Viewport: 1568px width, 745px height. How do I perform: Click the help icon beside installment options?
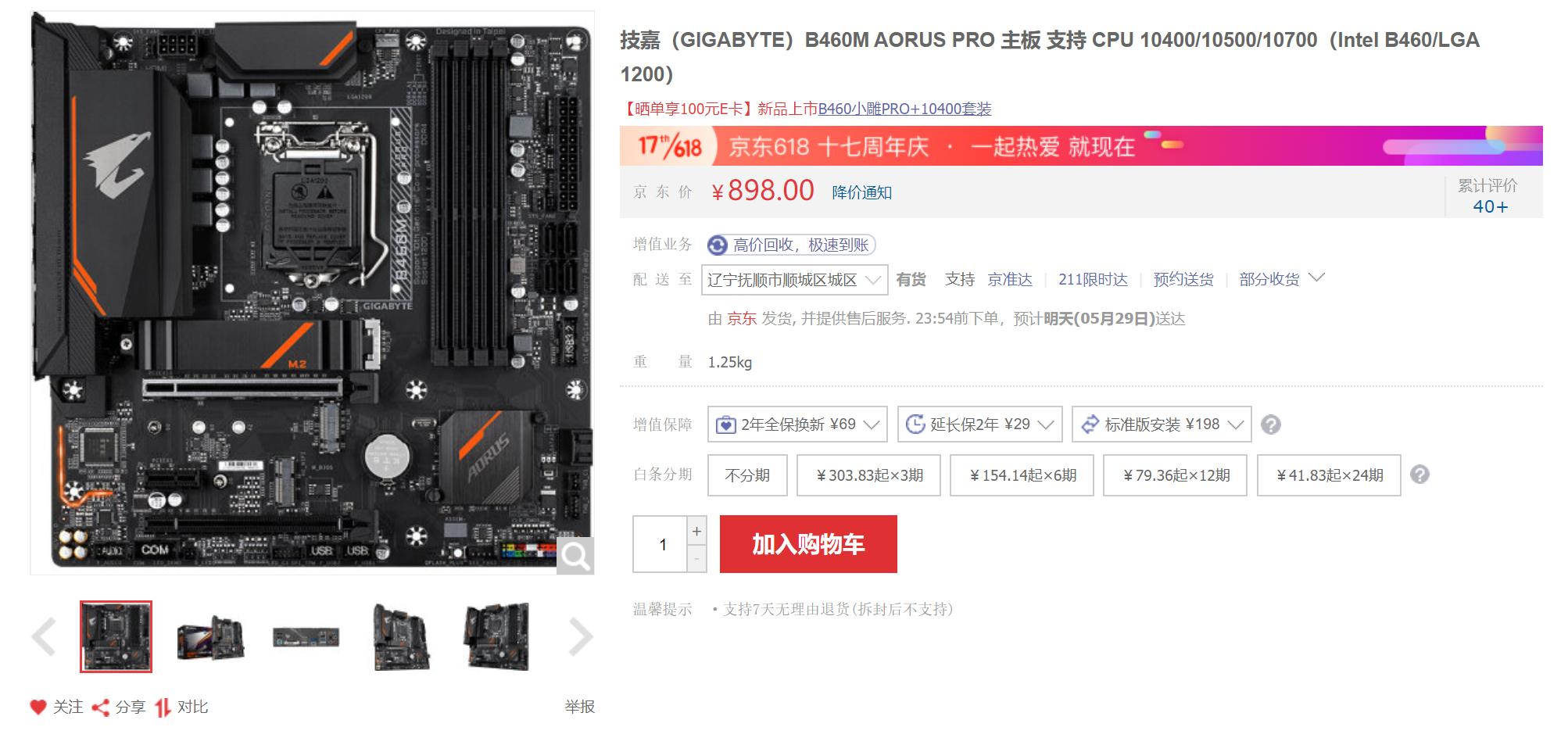coord(1419,475)
